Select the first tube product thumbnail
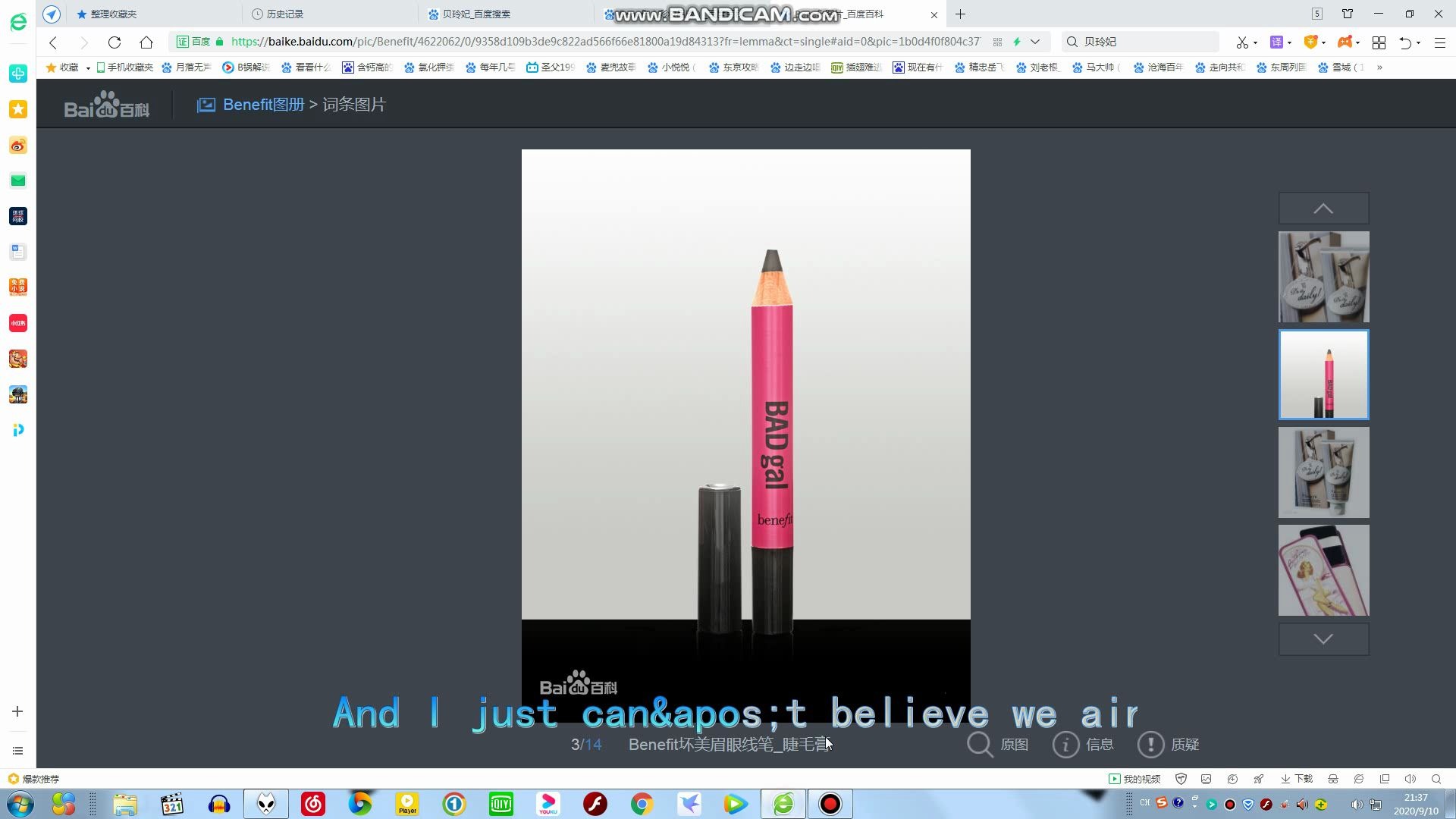The width and height of the screenshot is (1456, 819). point(1323,277)
